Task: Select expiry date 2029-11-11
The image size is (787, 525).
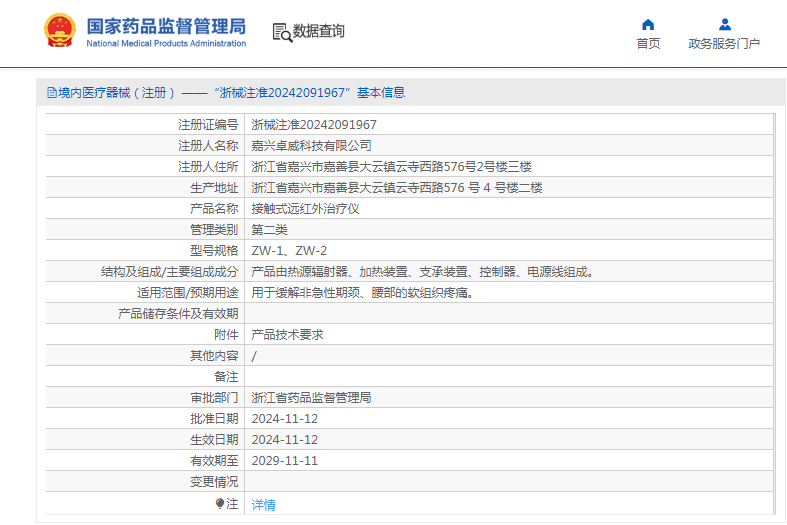Action: [x=285, y=461]
